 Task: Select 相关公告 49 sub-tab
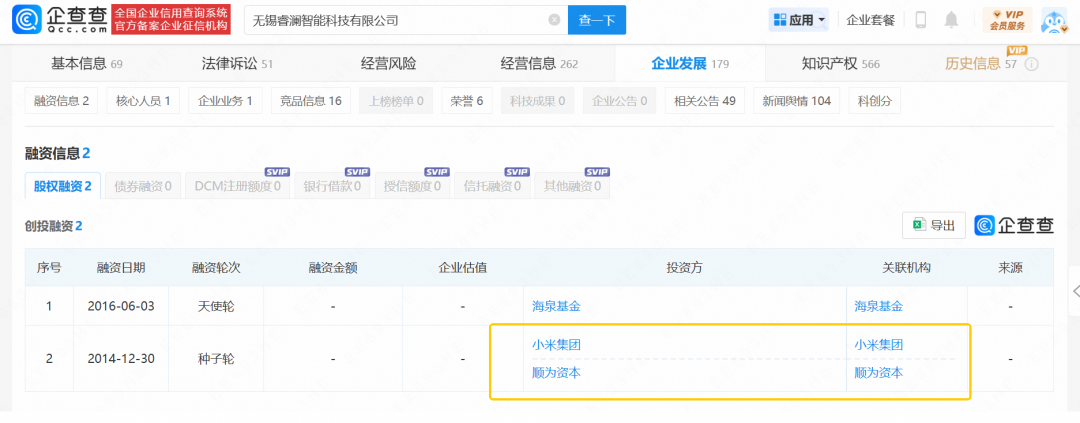pos(705,101)
